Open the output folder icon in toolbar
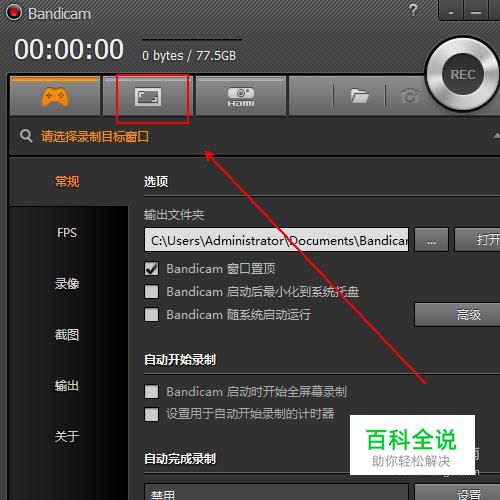This screenshot has width=500, height=500. pos(359,96)
